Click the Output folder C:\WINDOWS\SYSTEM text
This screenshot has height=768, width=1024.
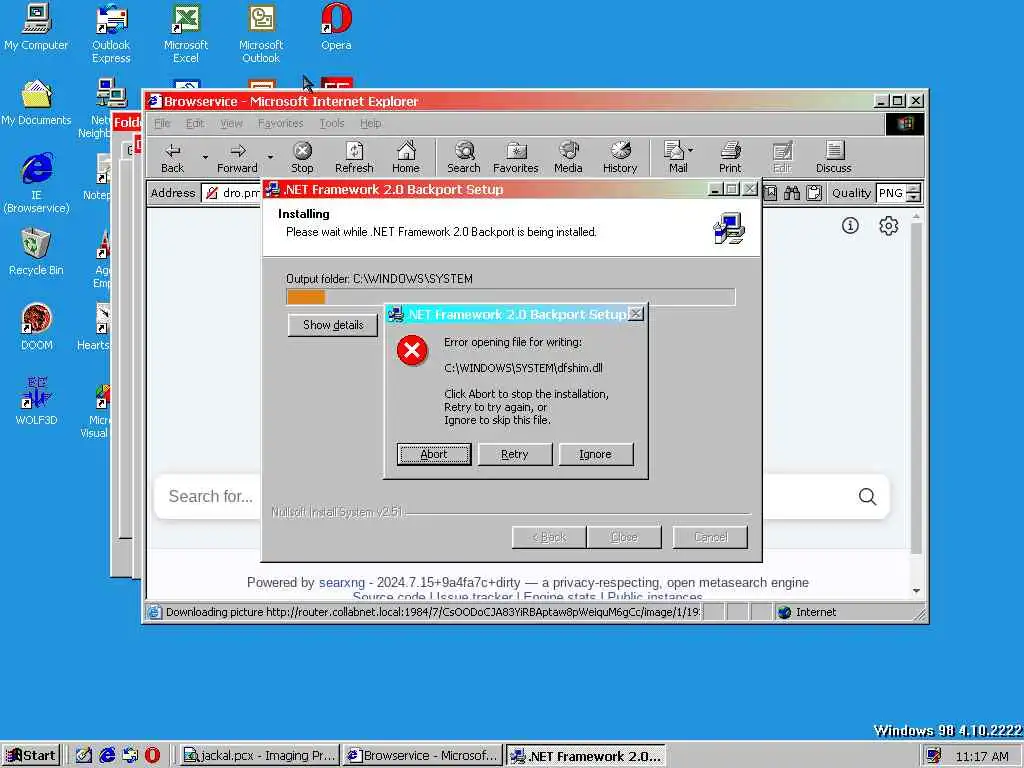[x=379, y=279]
